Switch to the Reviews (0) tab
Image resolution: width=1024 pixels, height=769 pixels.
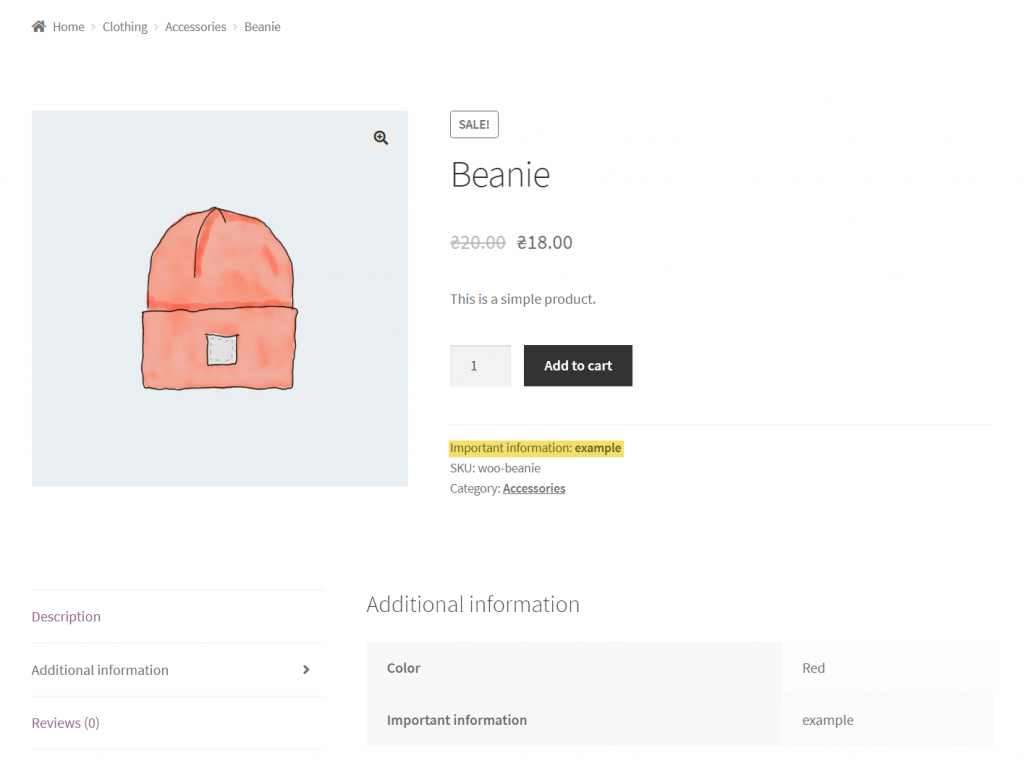(65, 723)
